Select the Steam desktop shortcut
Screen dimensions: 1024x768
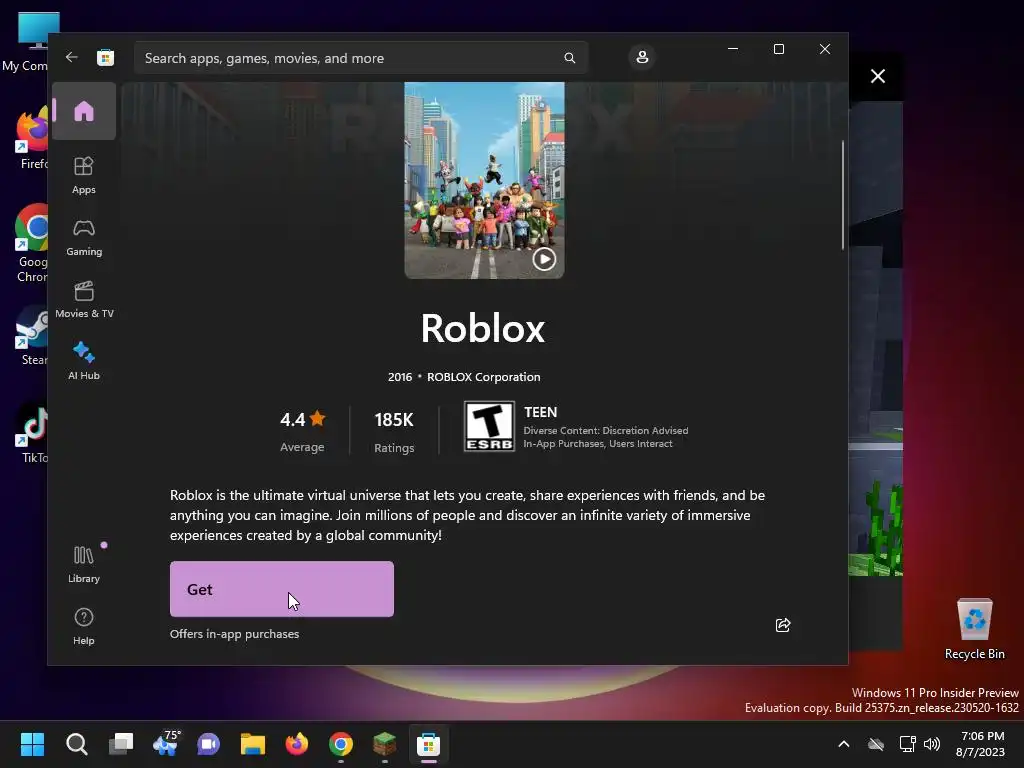pos(33,336)
